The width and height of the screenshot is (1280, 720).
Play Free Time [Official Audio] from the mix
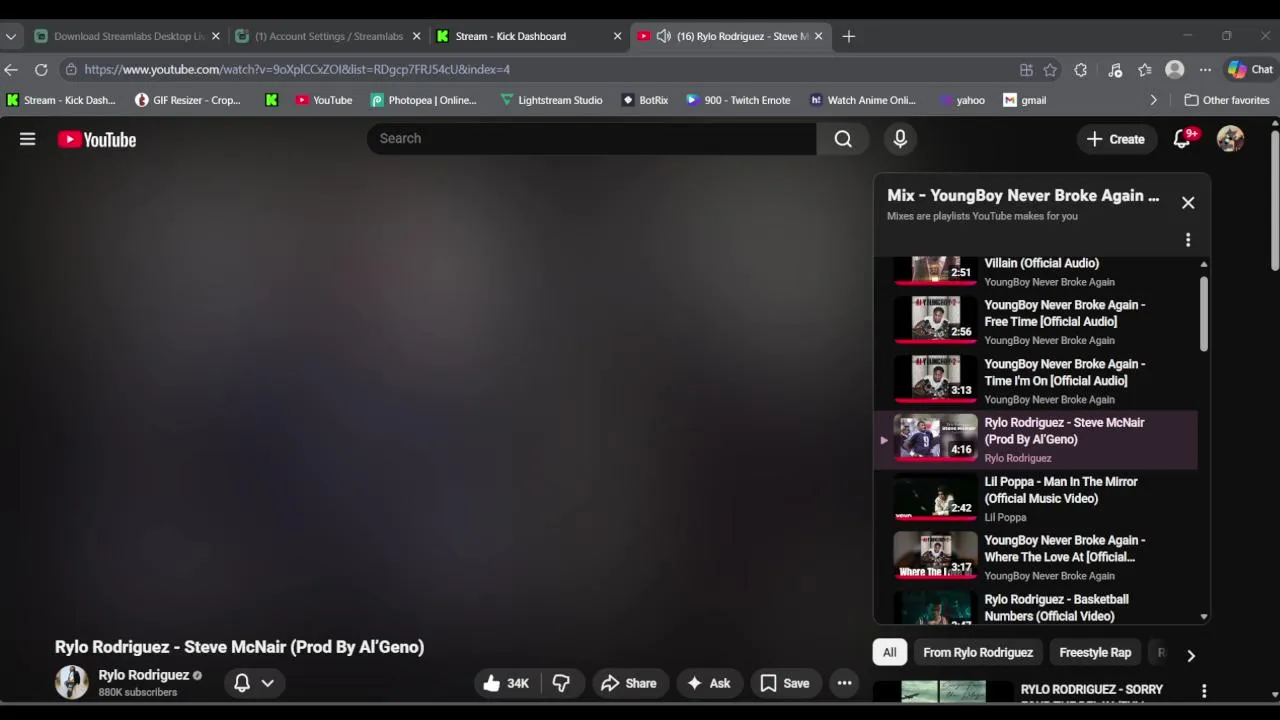1036,322
